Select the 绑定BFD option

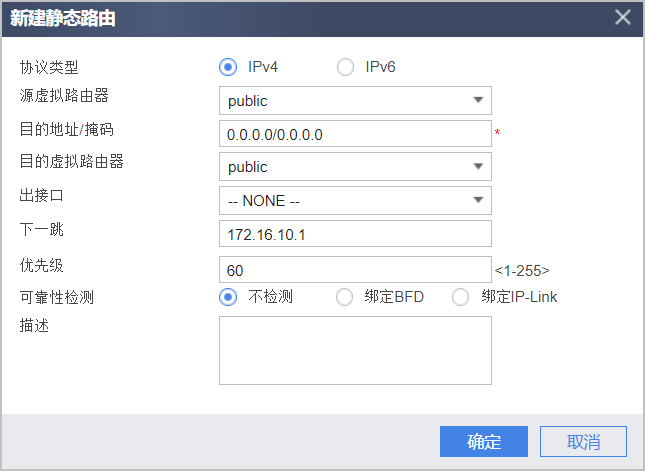(344, 297)
